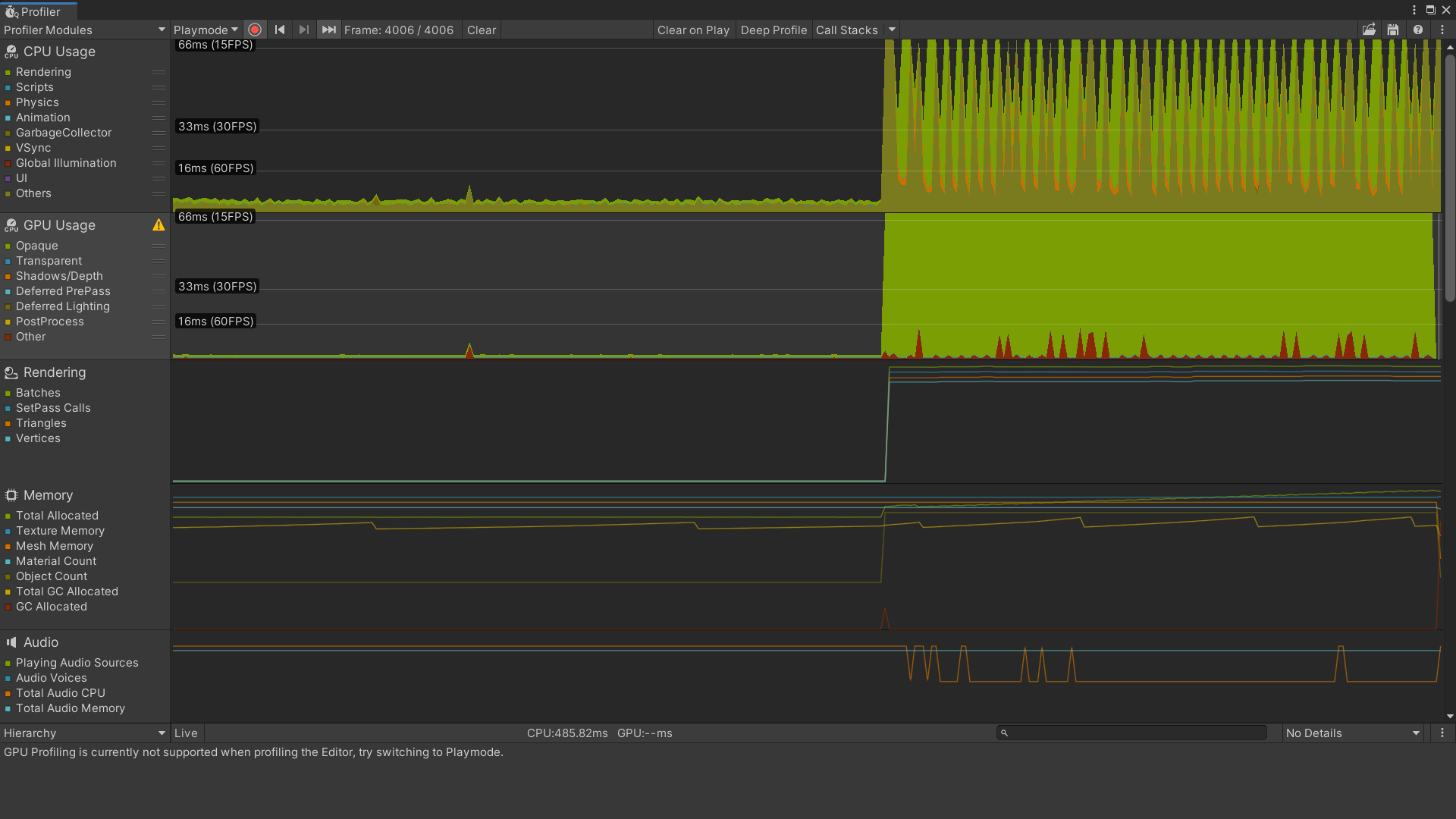Clear the profiler data

click(482, 30)
